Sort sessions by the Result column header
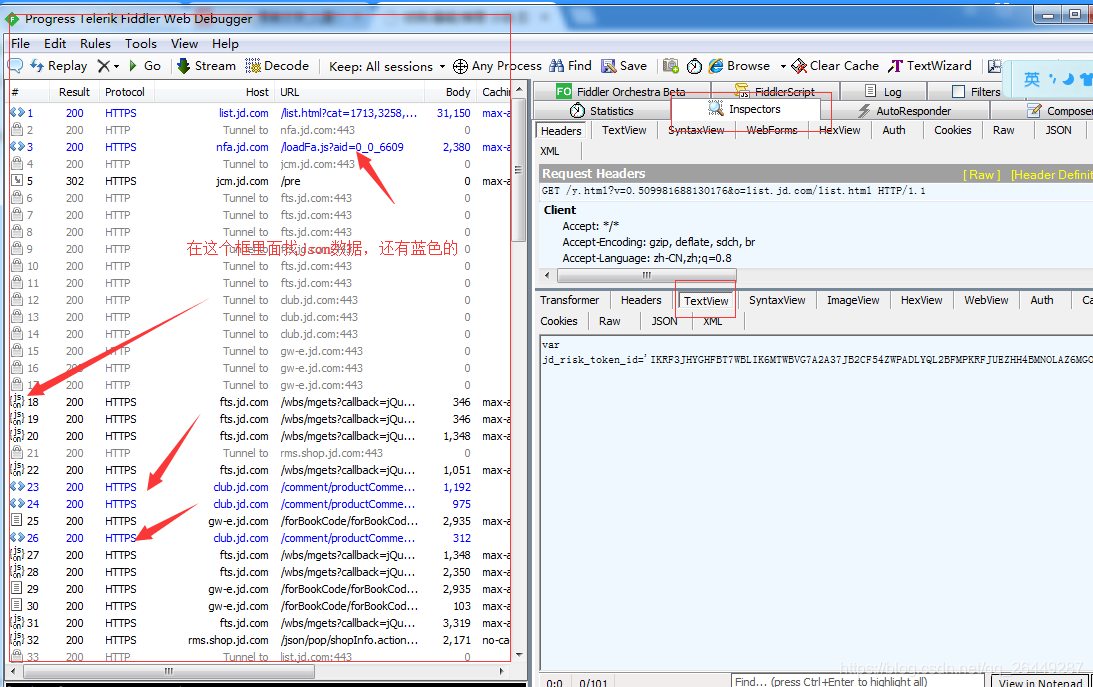 (x=74, y=92)
